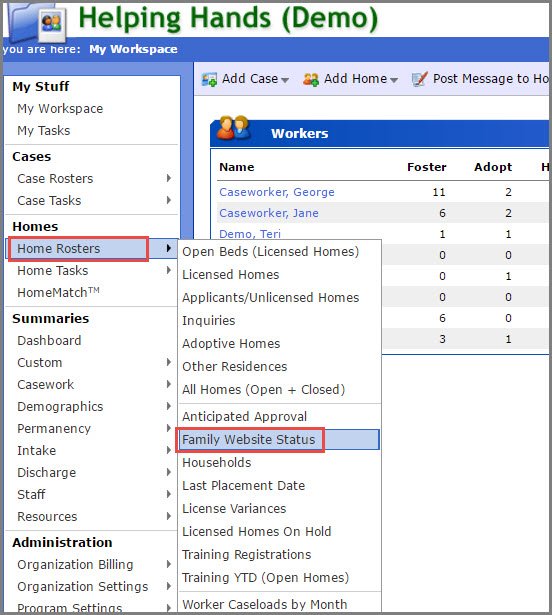This screenshot has width=552, height=615.
Task: Choose Last Placement Date
Action: coord(244,486)
